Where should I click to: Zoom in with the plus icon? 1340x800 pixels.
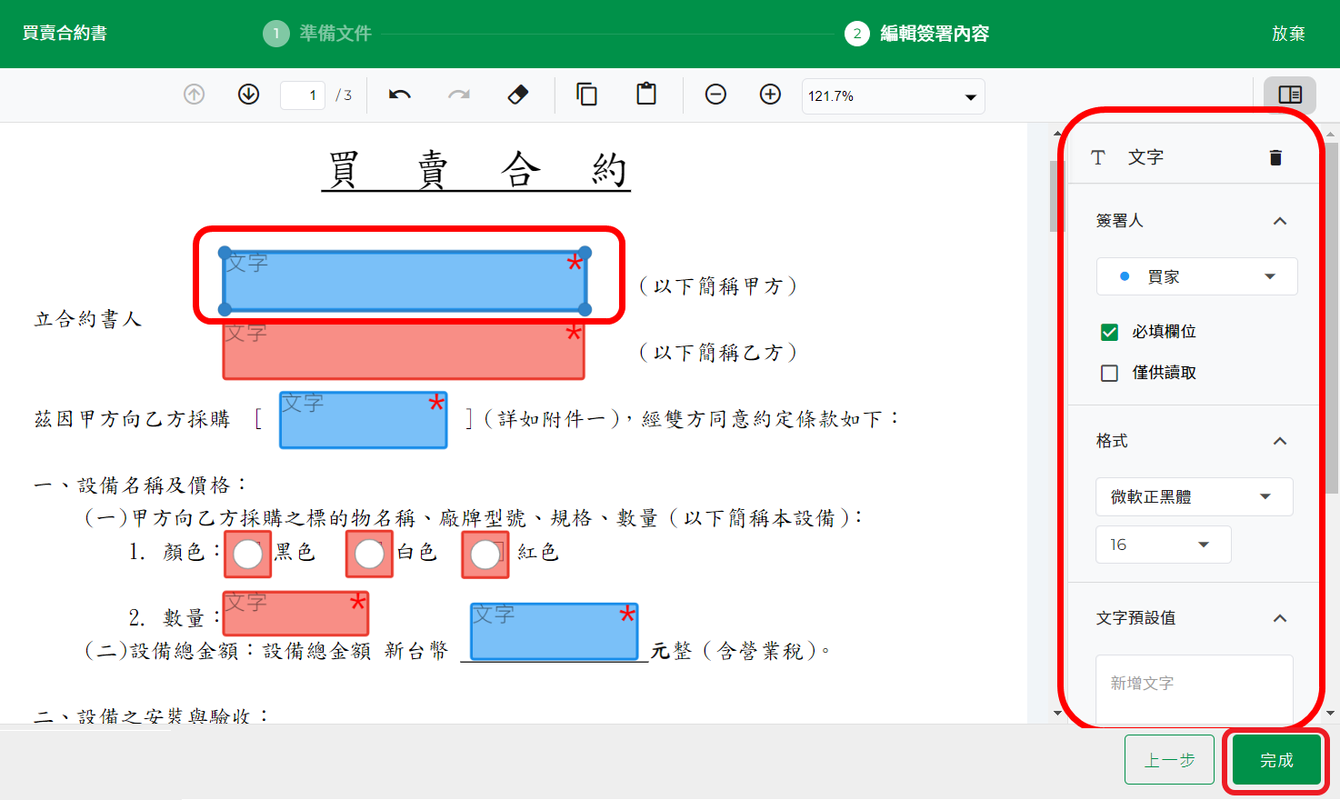coord(770,95)
